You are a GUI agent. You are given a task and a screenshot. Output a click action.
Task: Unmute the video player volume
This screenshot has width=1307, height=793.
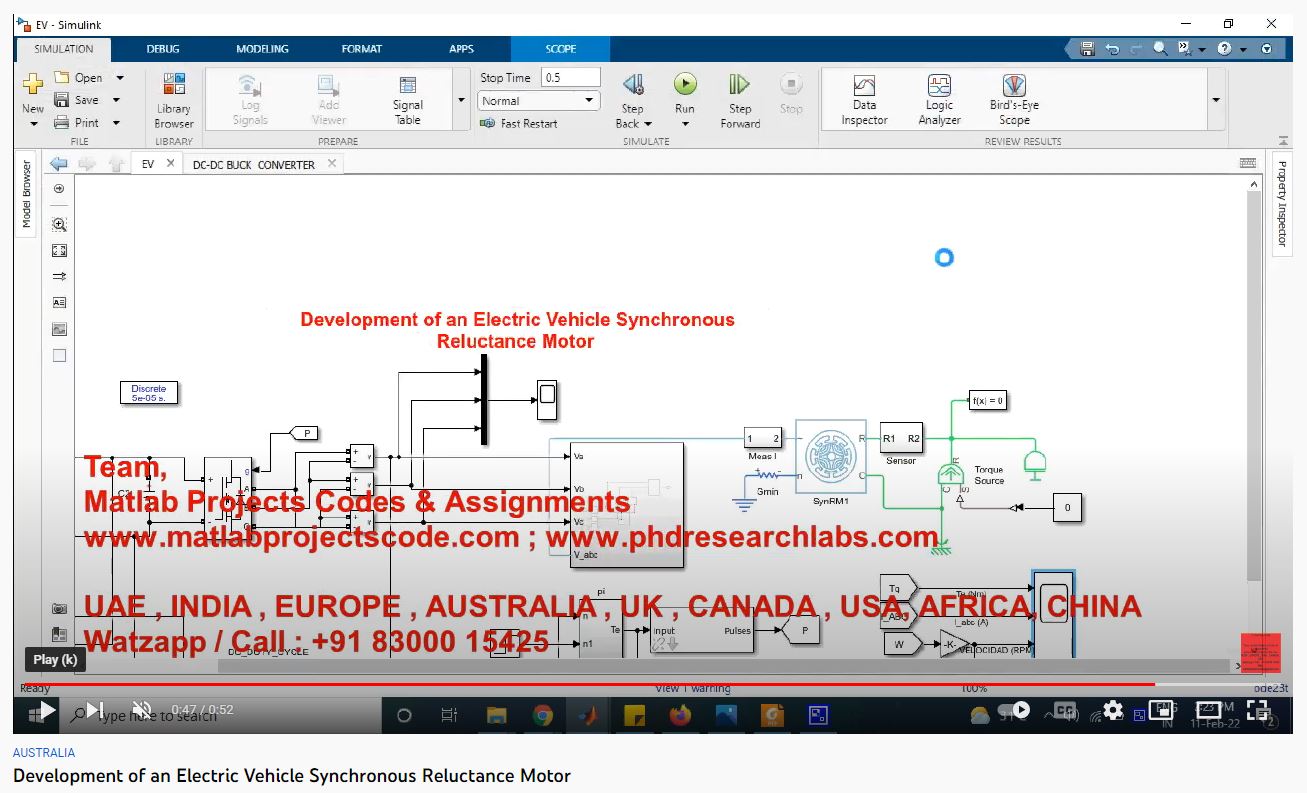click(141, 710)
